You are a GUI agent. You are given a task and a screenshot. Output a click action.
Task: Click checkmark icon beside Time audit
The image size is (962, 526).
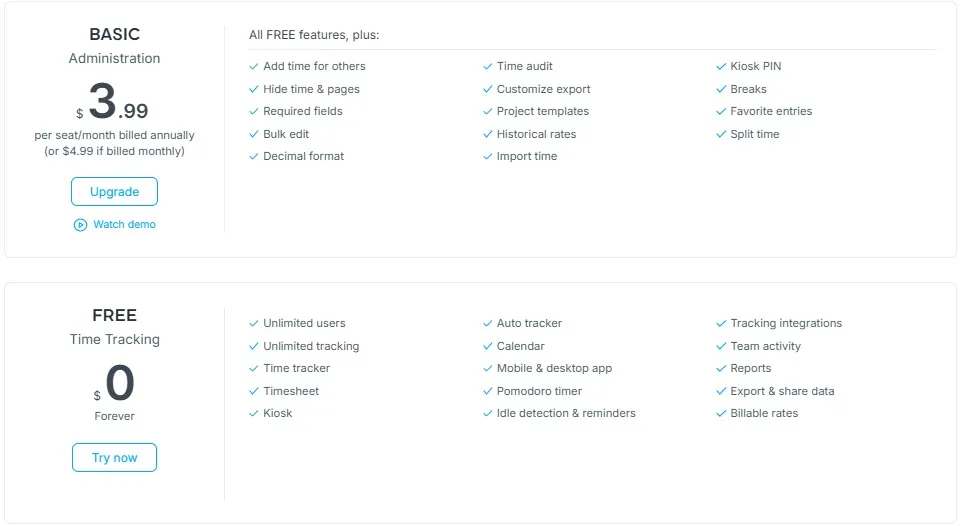click(488, 66)
